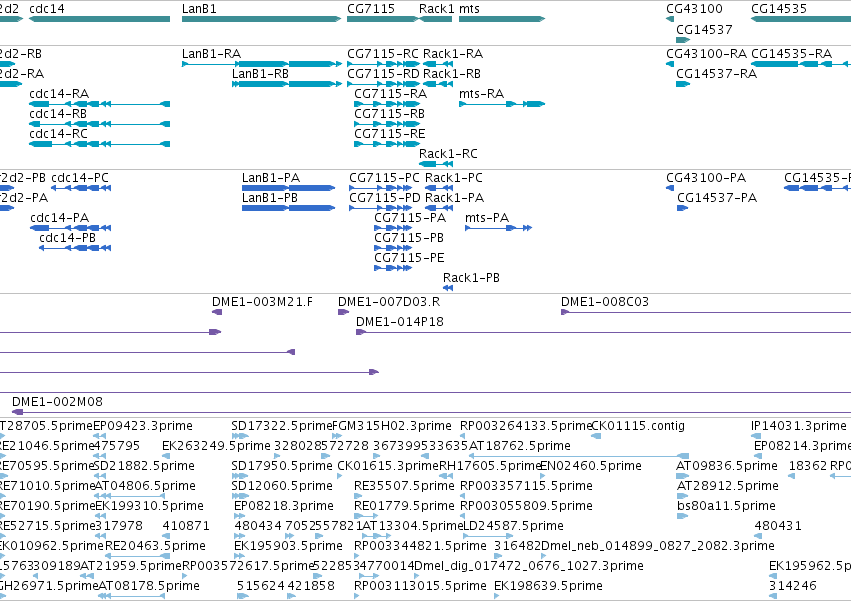Select the cdc14 gene bar

(x=99, y=19)
